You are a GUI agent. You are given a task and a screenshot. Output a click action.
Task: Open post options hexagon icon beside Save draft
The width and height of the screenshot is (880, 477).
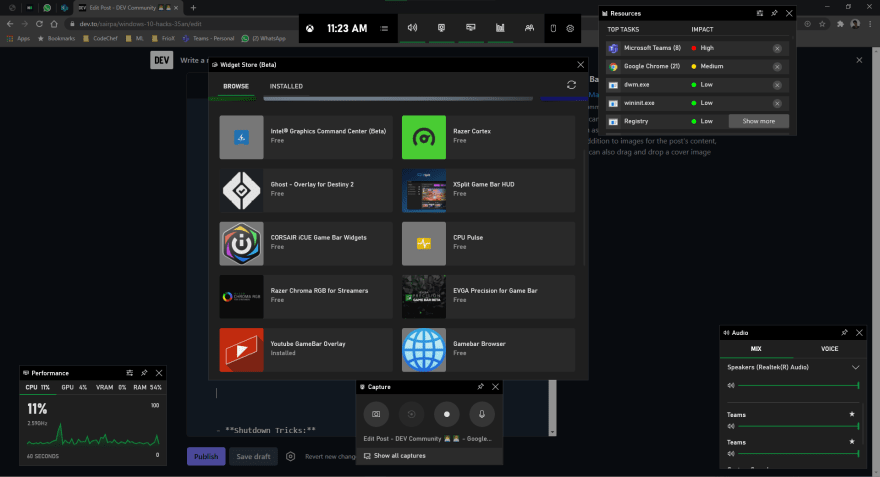(290, 457)
